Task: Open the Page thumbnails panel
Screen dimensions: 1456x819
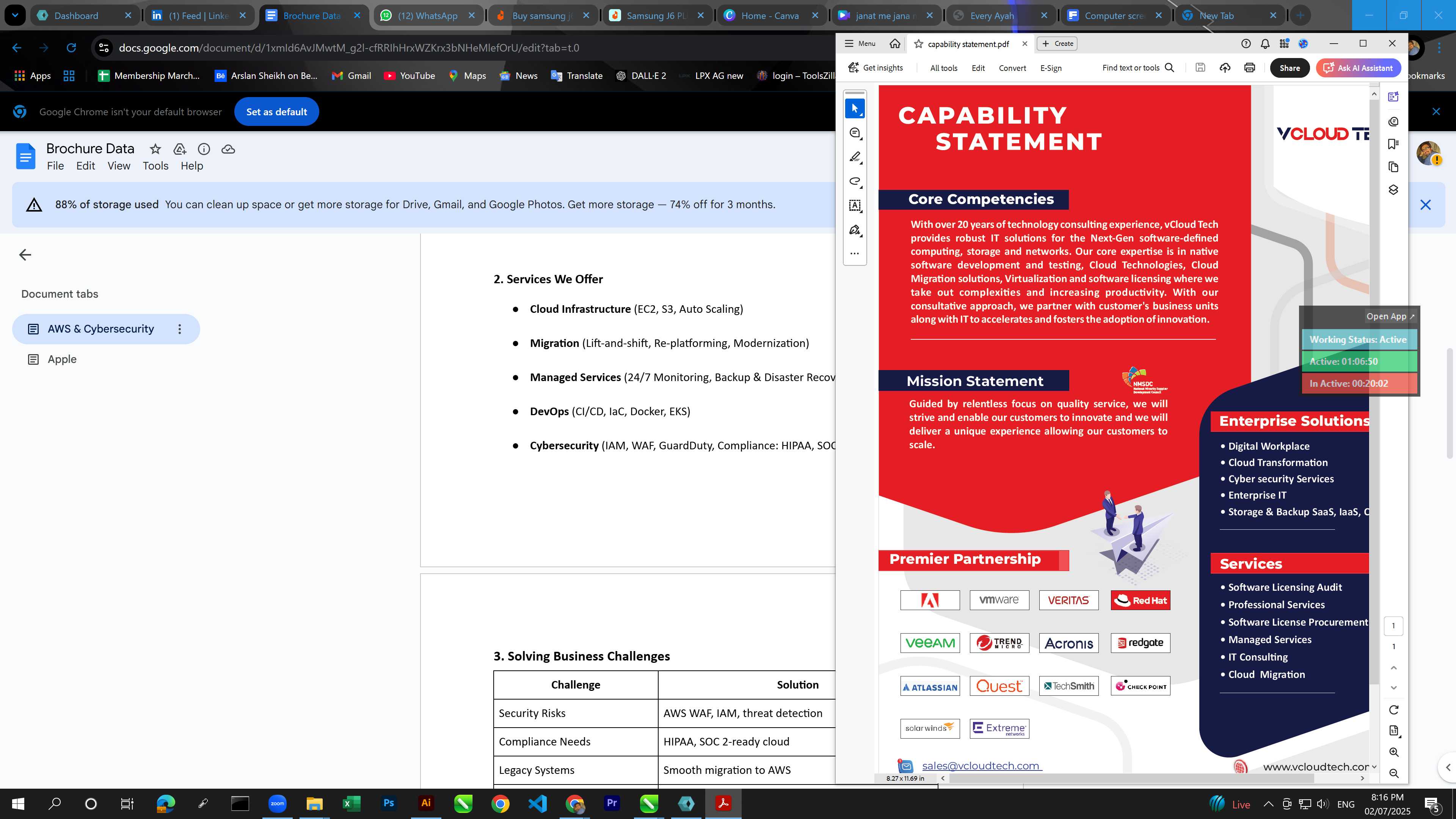Action: (1393, 167)
